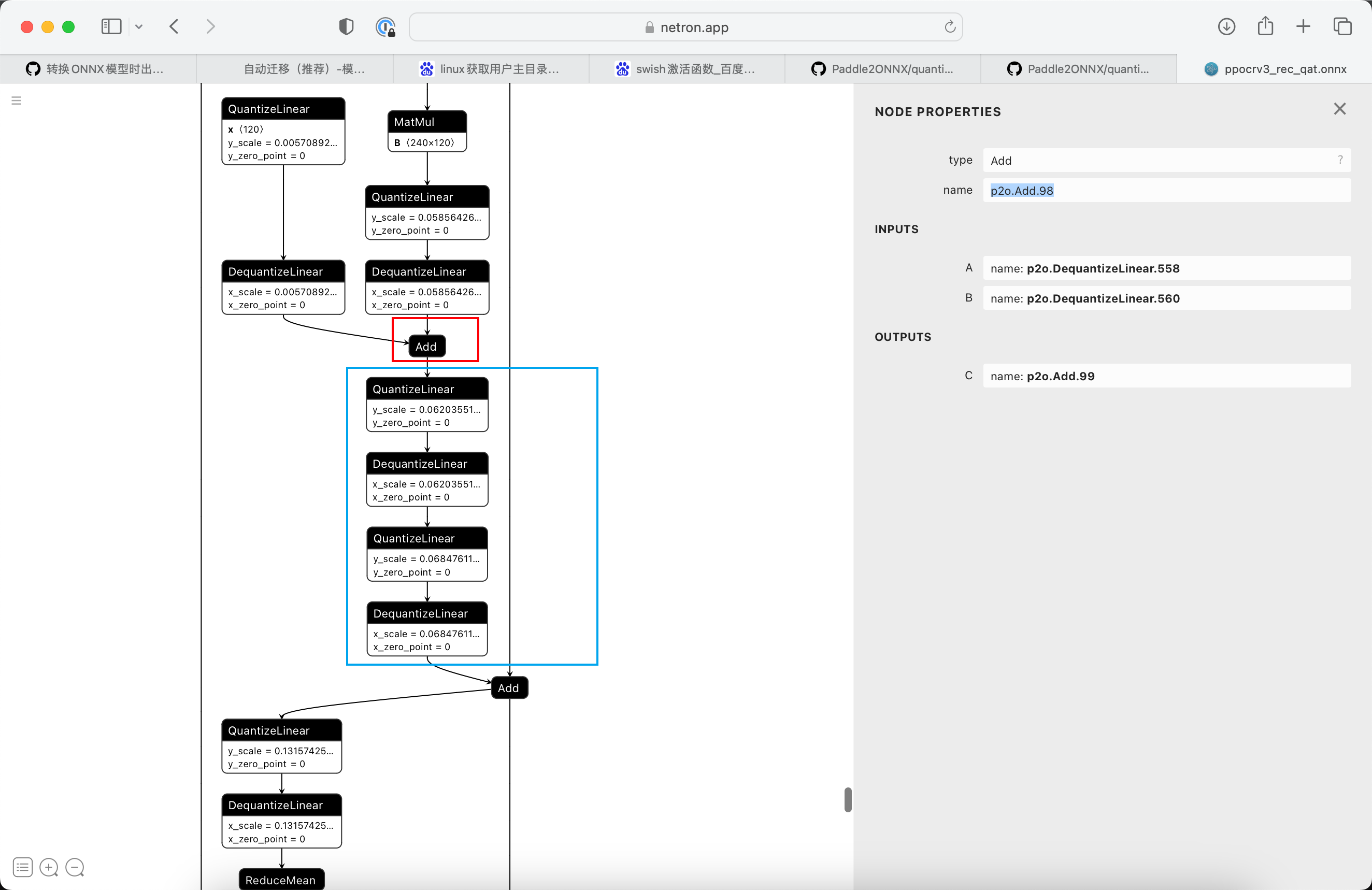Select the name field showing p2o.Add.98
This screenshot has height=890, width=1372.
1022,190
